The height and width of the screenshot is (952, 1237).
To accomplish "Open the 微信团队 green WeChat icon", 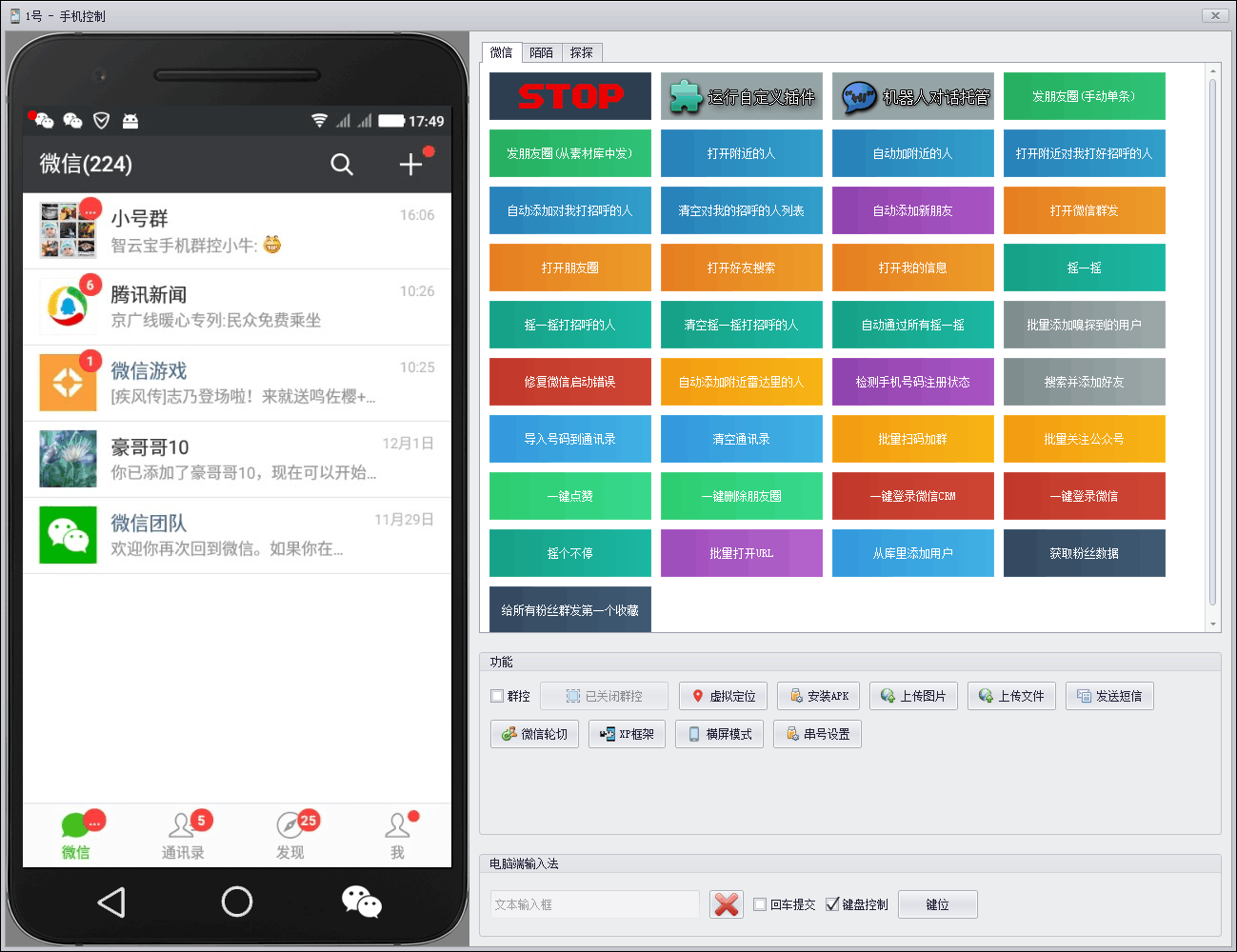I will point(68,534).
